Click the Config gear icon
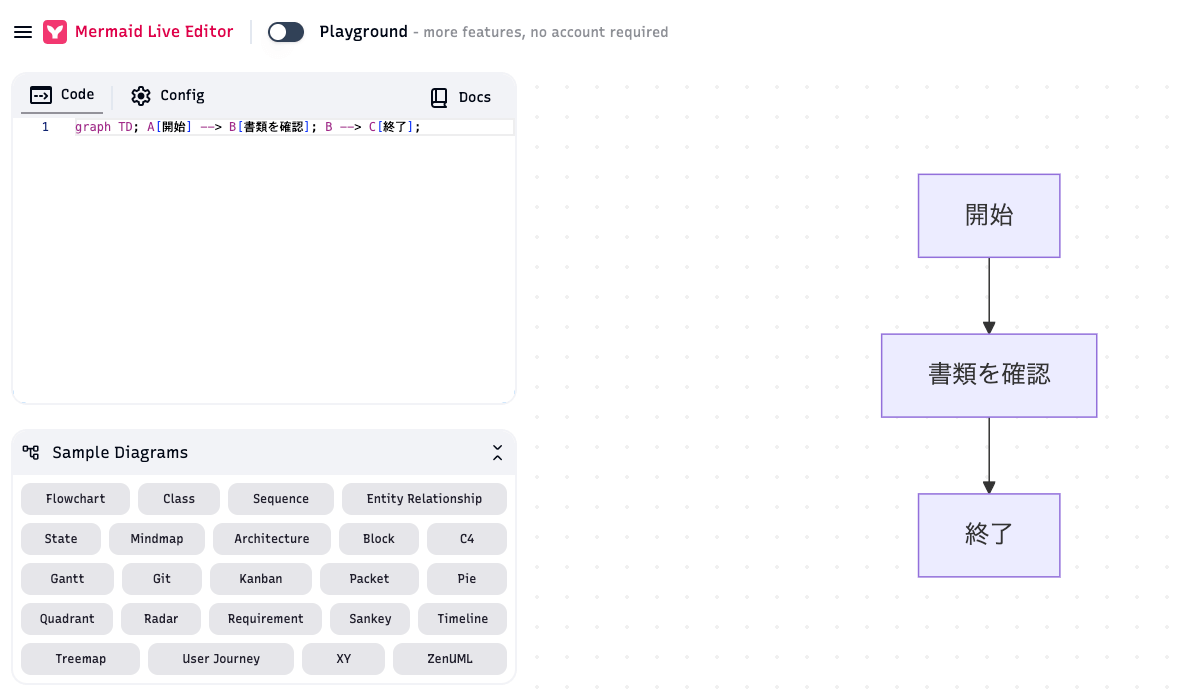 [x=141, y=96]
